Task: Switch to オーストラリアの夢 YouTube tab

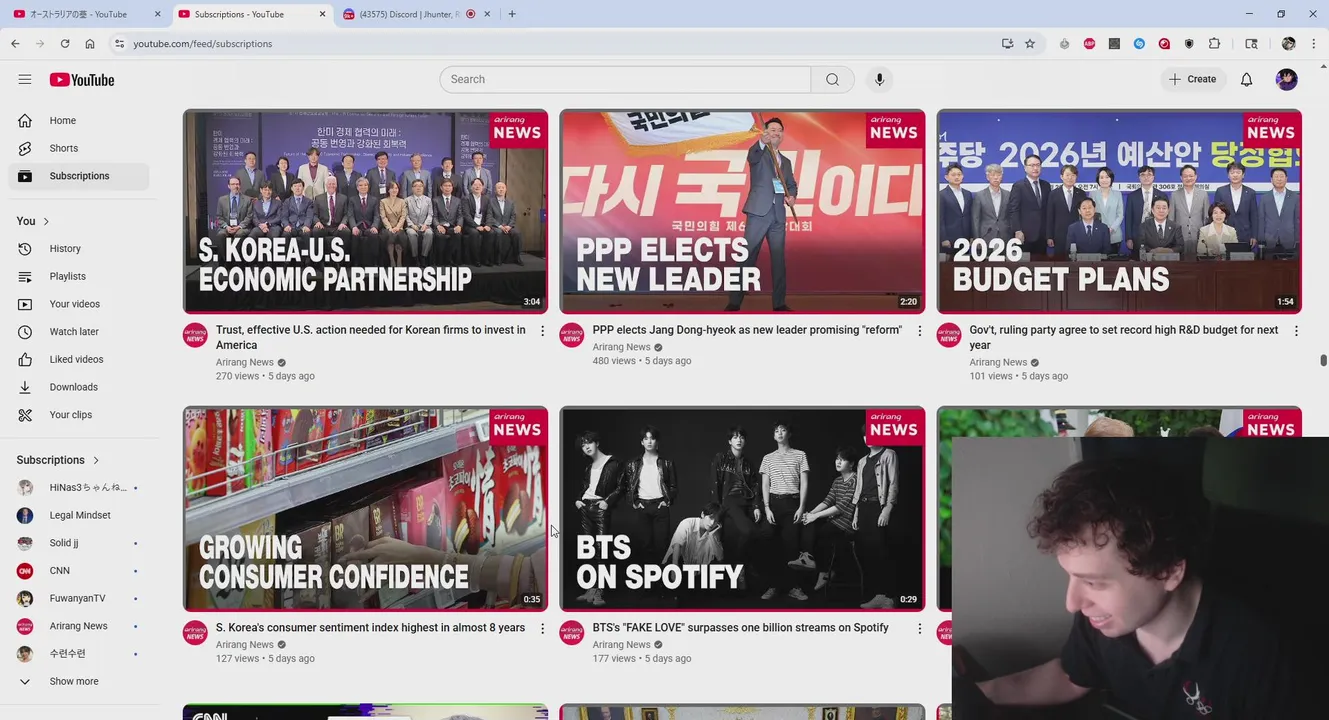Action: [x=87, y=14]
